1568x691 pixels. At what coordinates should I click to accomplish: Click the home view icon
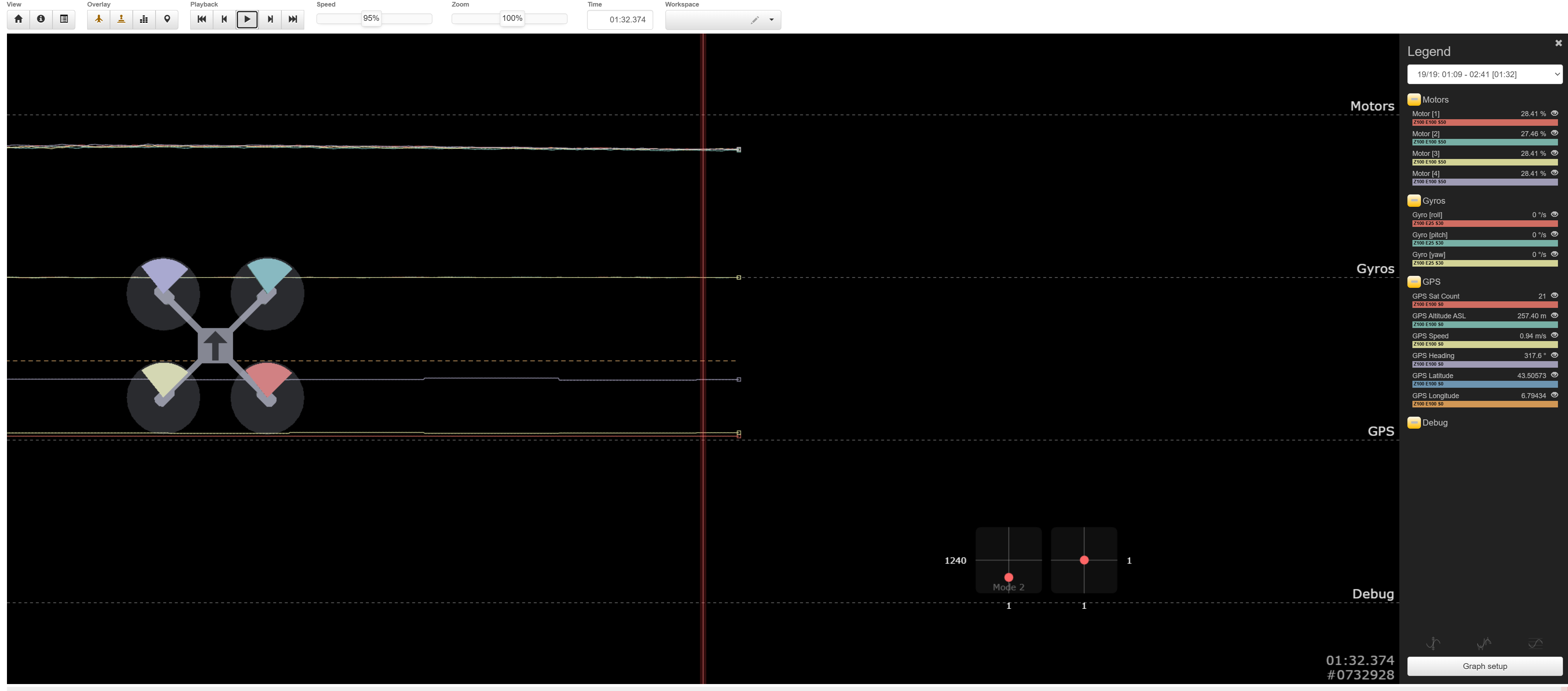18,19
